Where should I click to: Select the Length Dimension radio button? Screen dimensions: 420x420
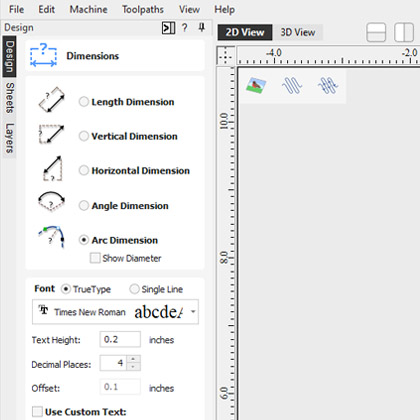[x=84, y=102]
